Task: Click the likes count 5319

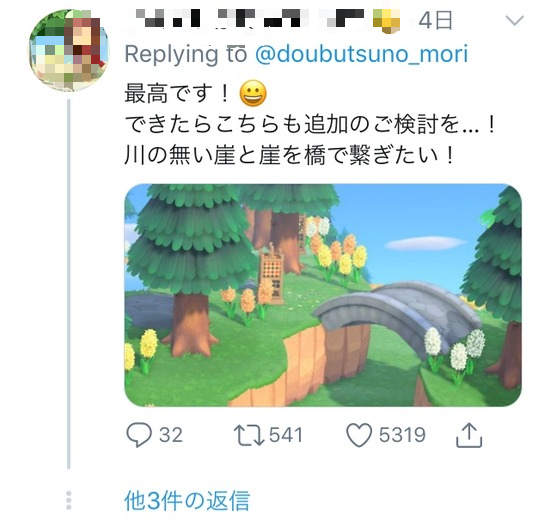Action: coord(402,435)
